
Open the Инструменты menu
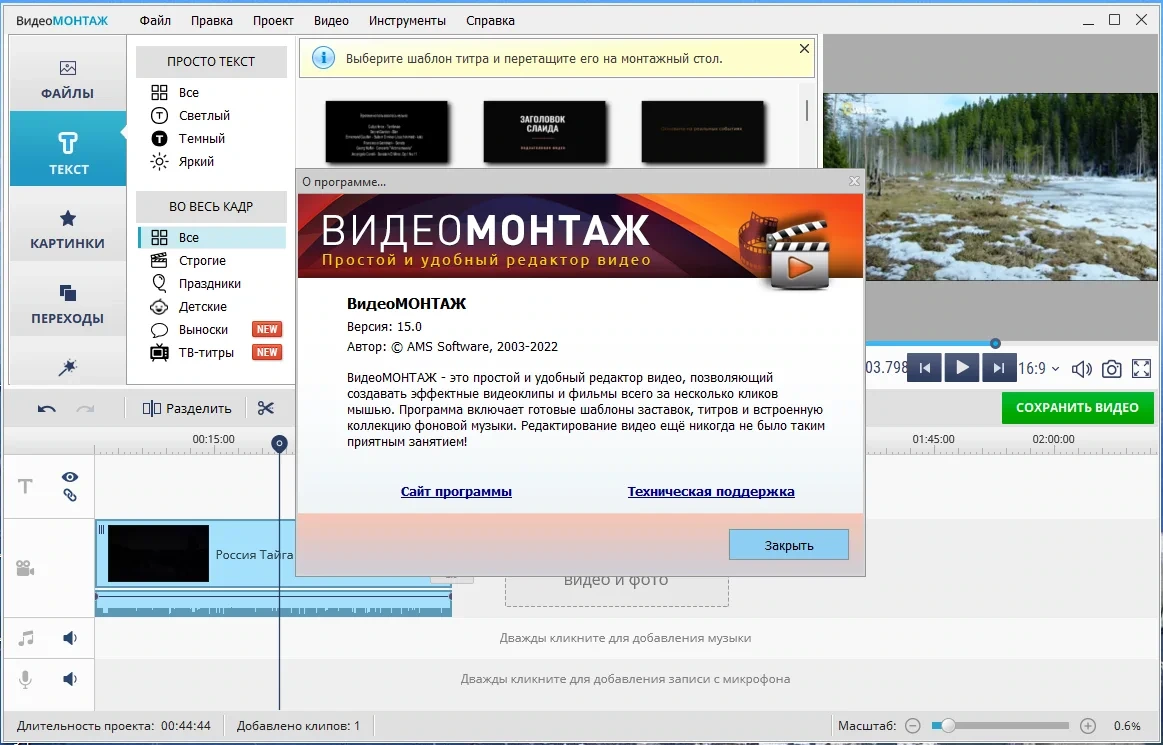click(x=407, y=21)
